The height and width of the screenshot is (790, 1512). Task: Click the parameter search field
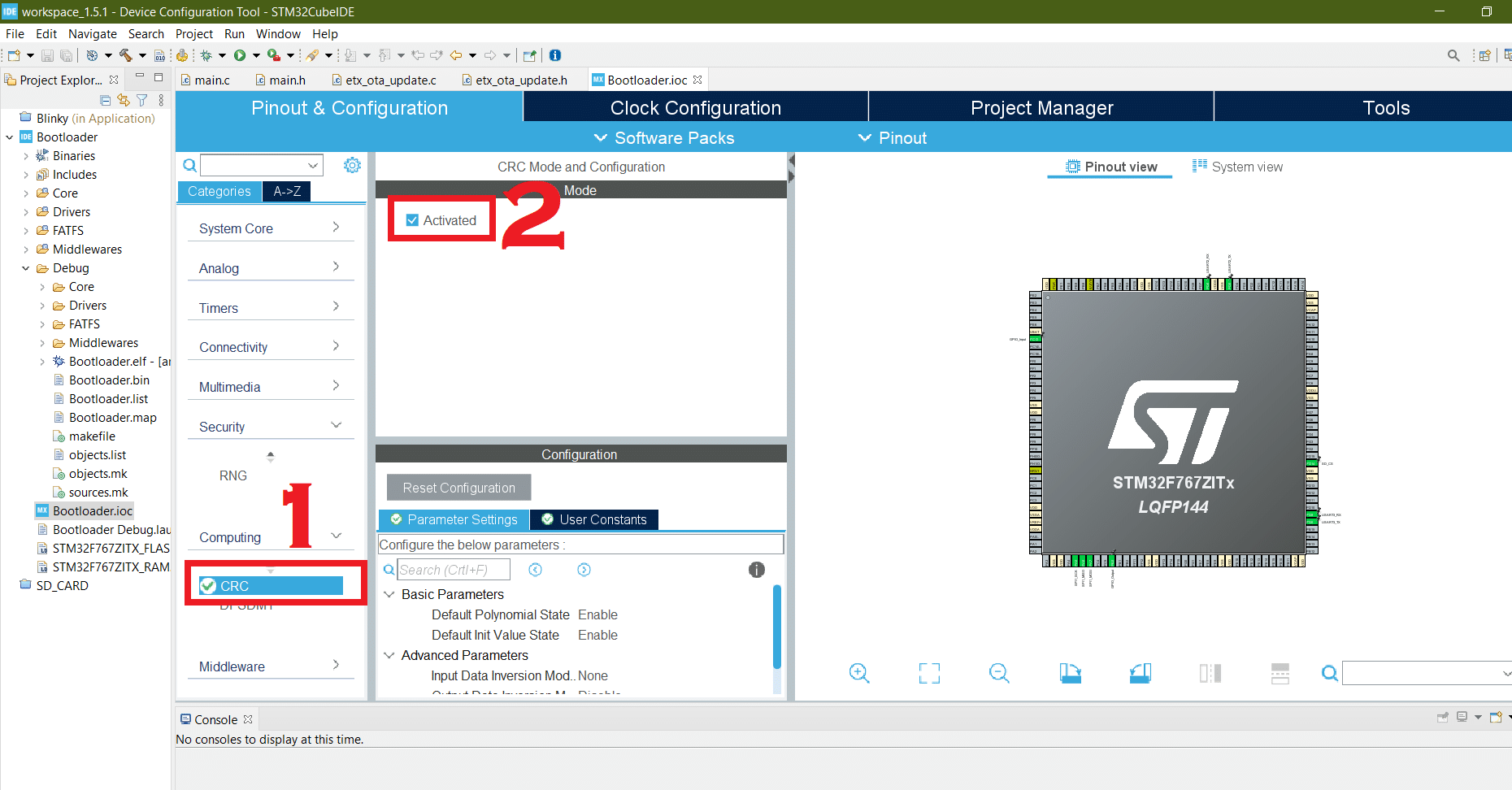pos(454,570)
